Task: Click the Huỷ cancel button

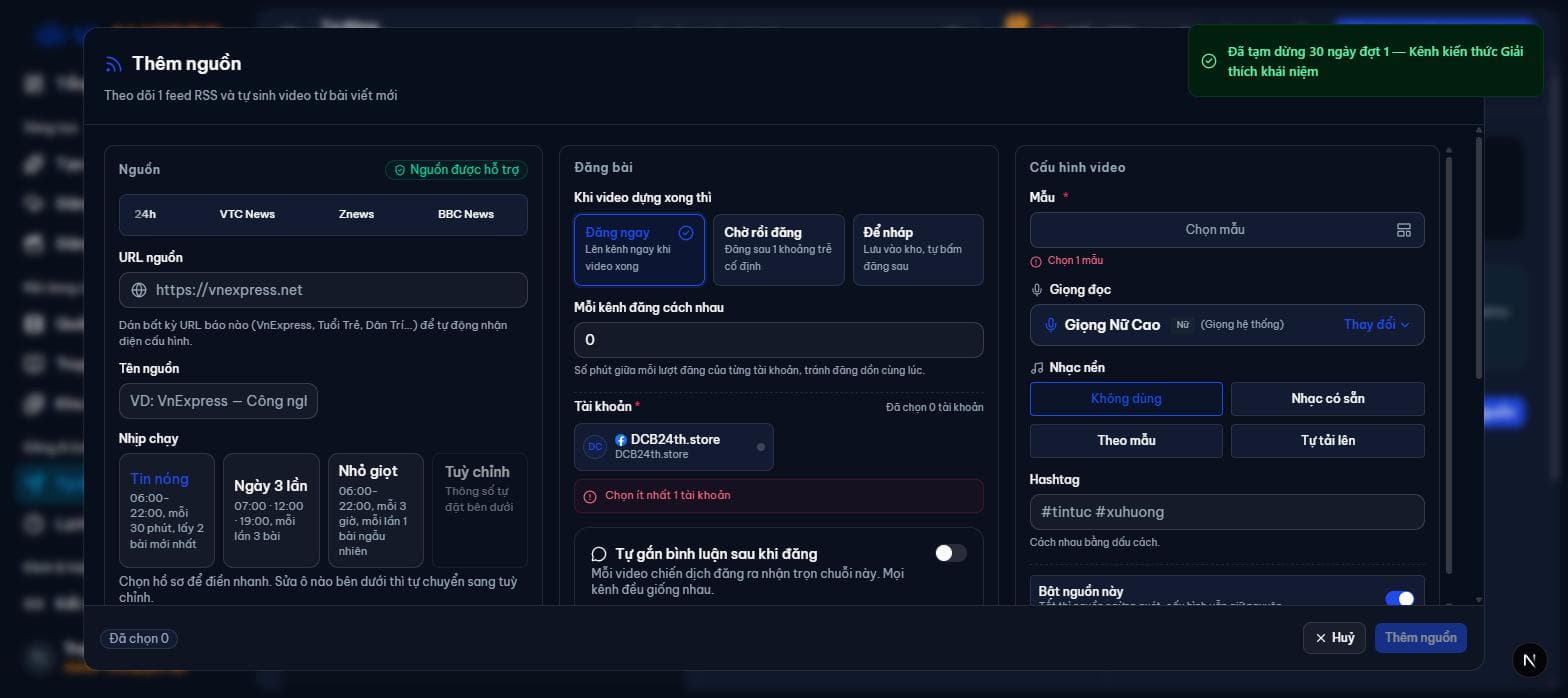Action: [x=1334, y=638]
